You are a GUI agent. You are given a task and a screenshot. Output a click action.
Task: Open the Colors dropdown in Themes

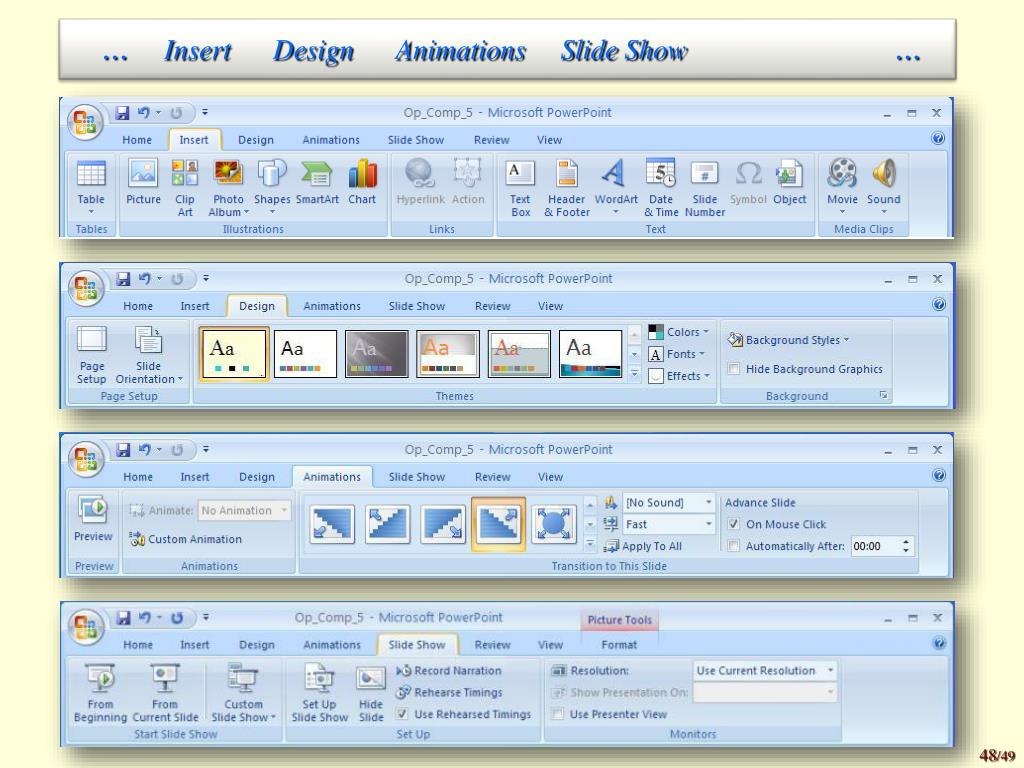[679, 332]
